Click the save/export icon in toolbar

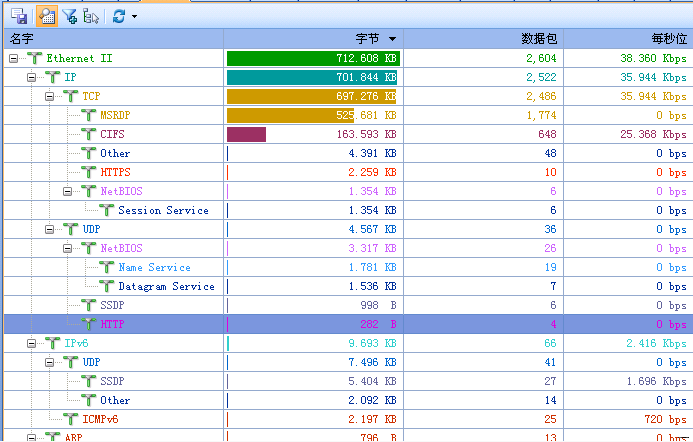click(18, 15)
